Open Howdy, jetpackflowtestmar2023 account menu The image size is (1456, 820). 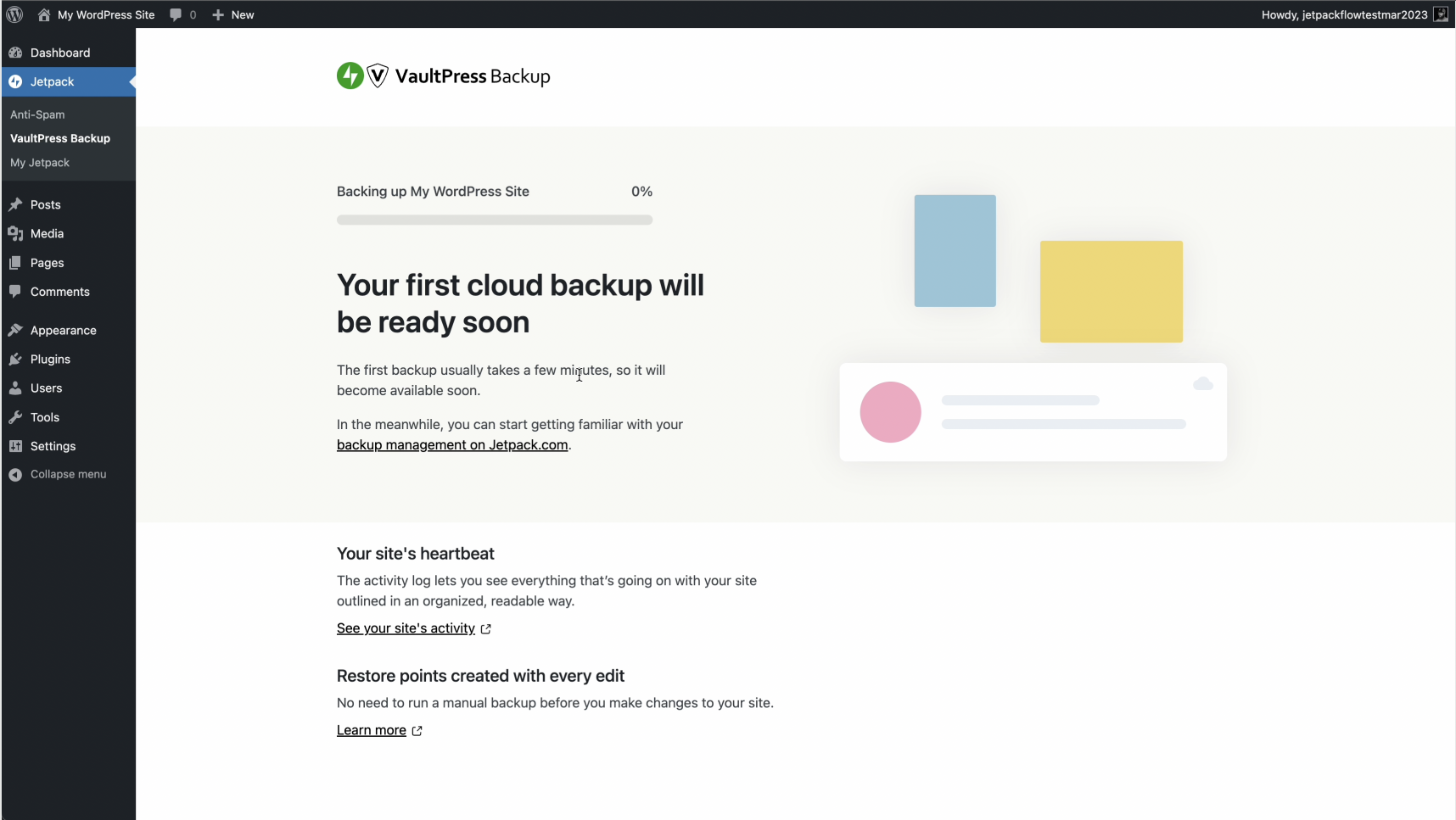pyautogui.click(x=1345, y=14)
